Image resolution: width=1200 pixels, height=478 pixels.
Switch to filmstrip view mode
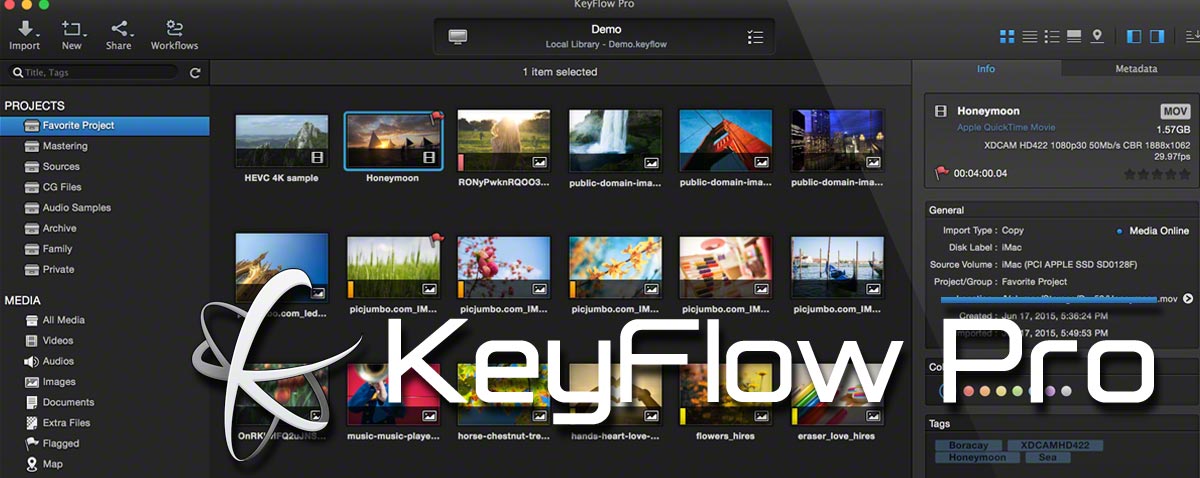[x=1074, y=37]
